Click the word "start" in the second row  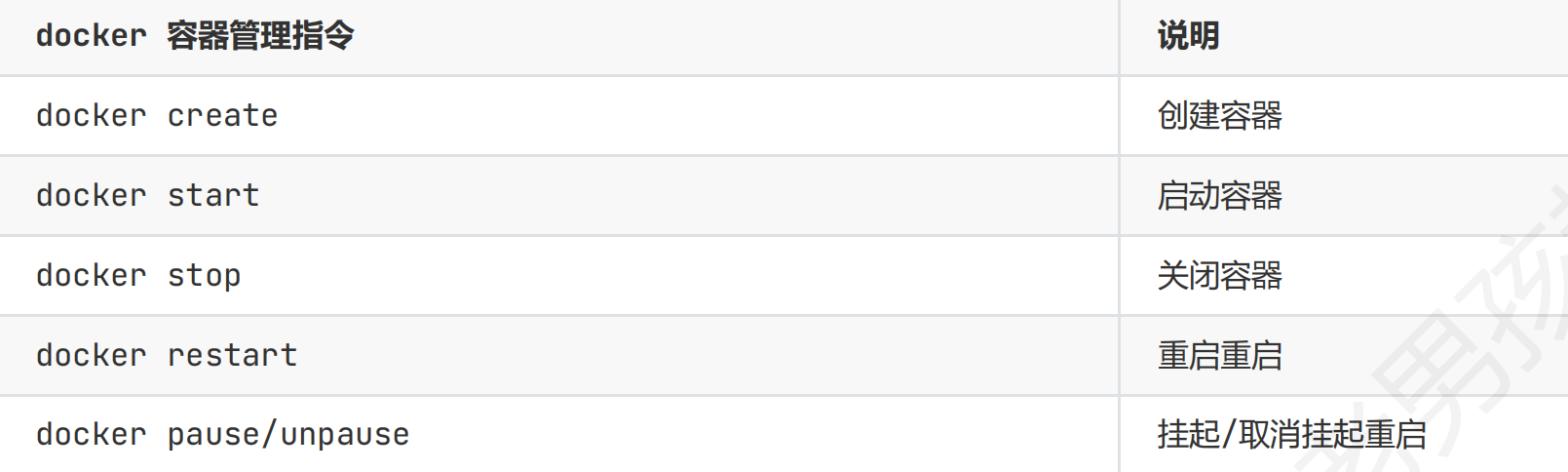[213, 196]
